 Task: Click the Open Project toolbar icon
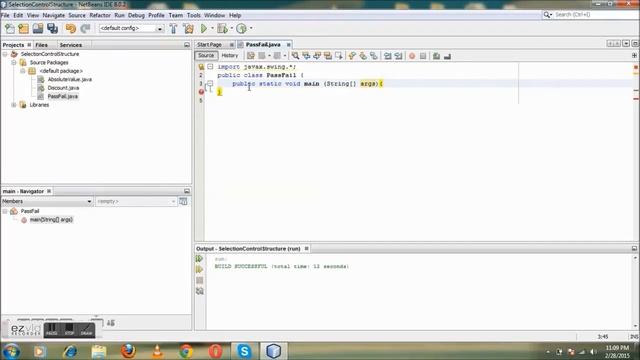pyautogui.click(x=38, y=28)
